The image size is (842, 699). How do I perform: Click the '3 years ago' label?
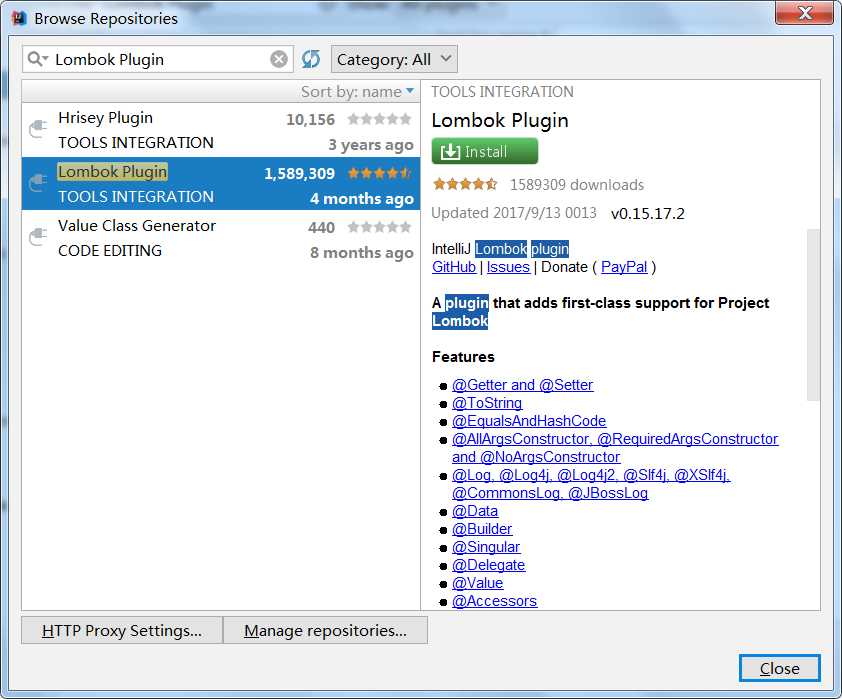[x=371, y=145]
